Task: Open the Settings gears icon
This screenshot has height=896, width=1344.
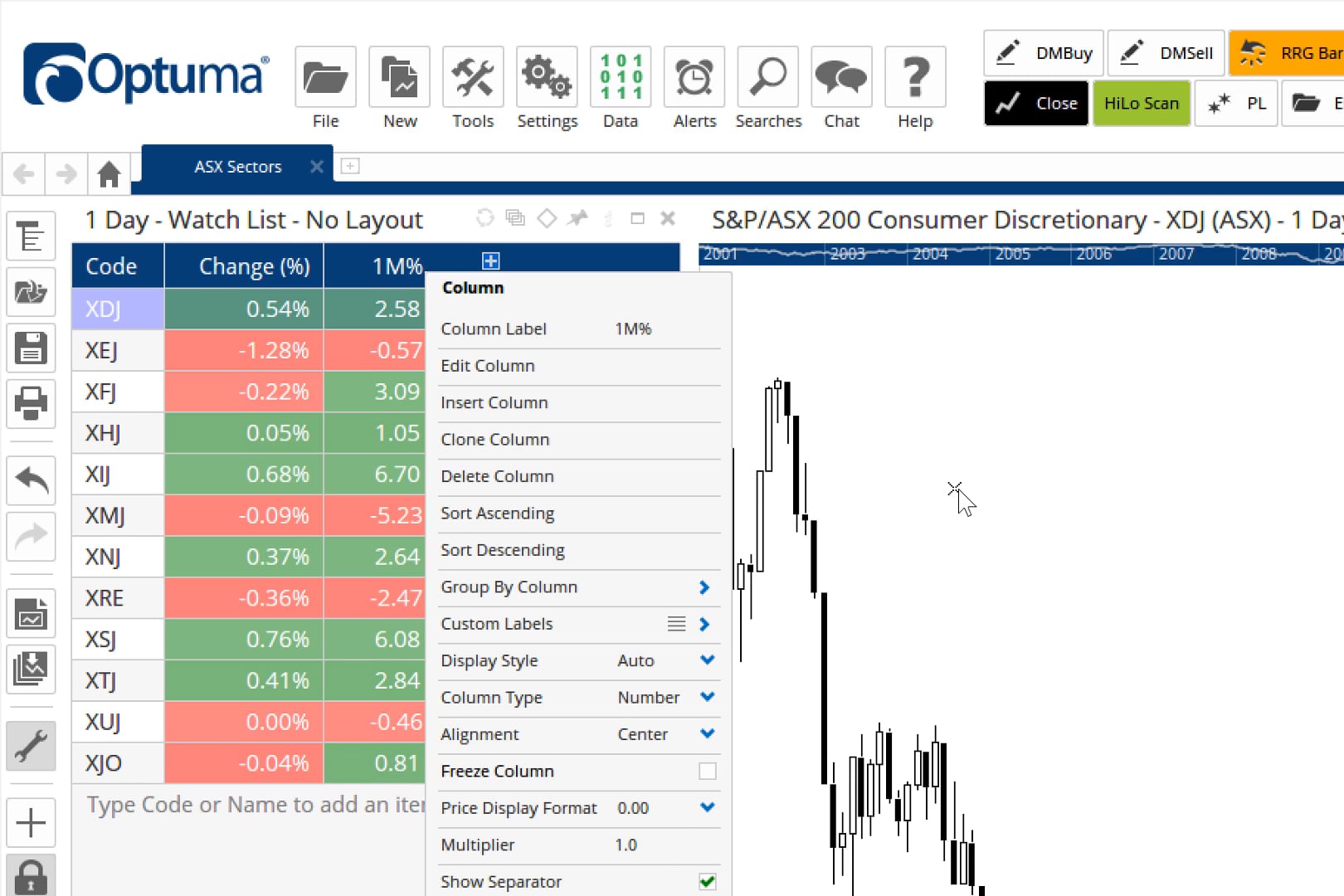Action: coord(547,77)
